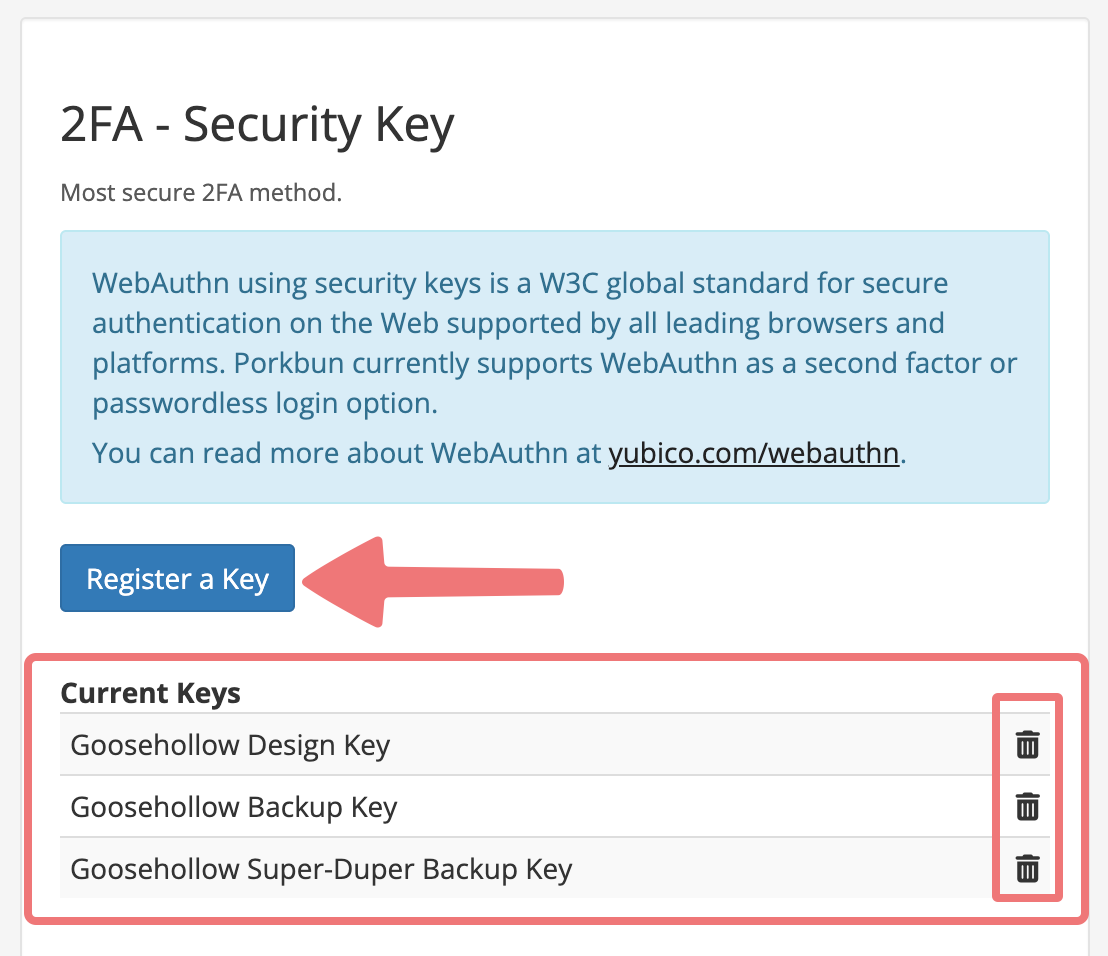Select the Goosehollow Super-Duper Backup Key name
Image resolution: width=1108 pixels, height=956 pixels.
[322, 869]
